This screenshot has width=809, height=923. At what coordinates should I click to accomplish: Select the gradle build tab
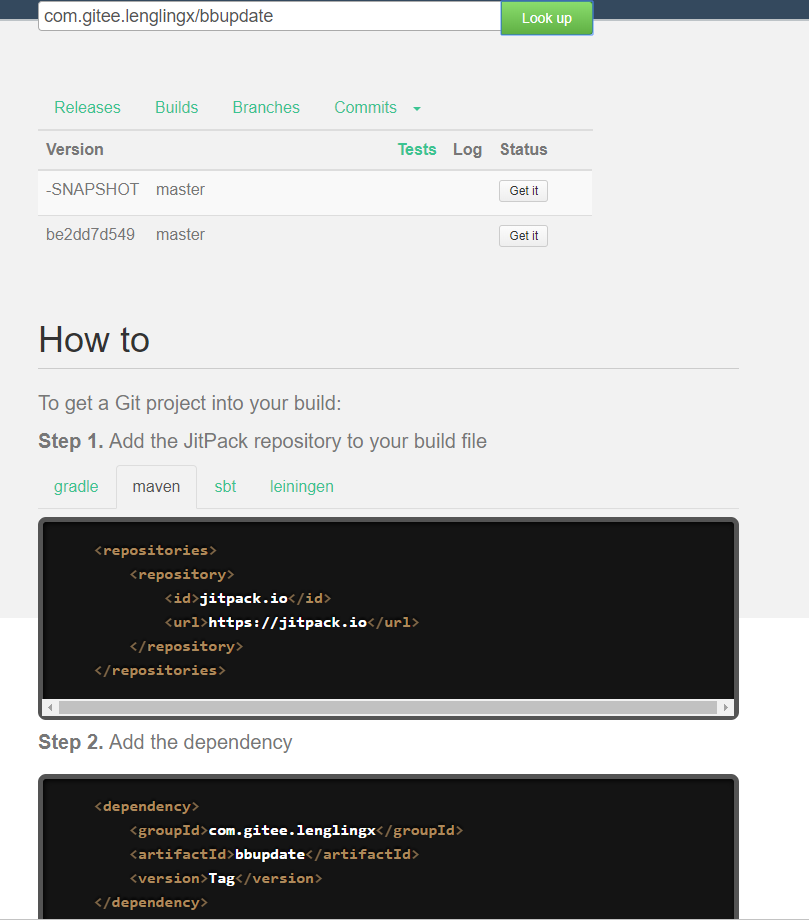tap(76, 487)
